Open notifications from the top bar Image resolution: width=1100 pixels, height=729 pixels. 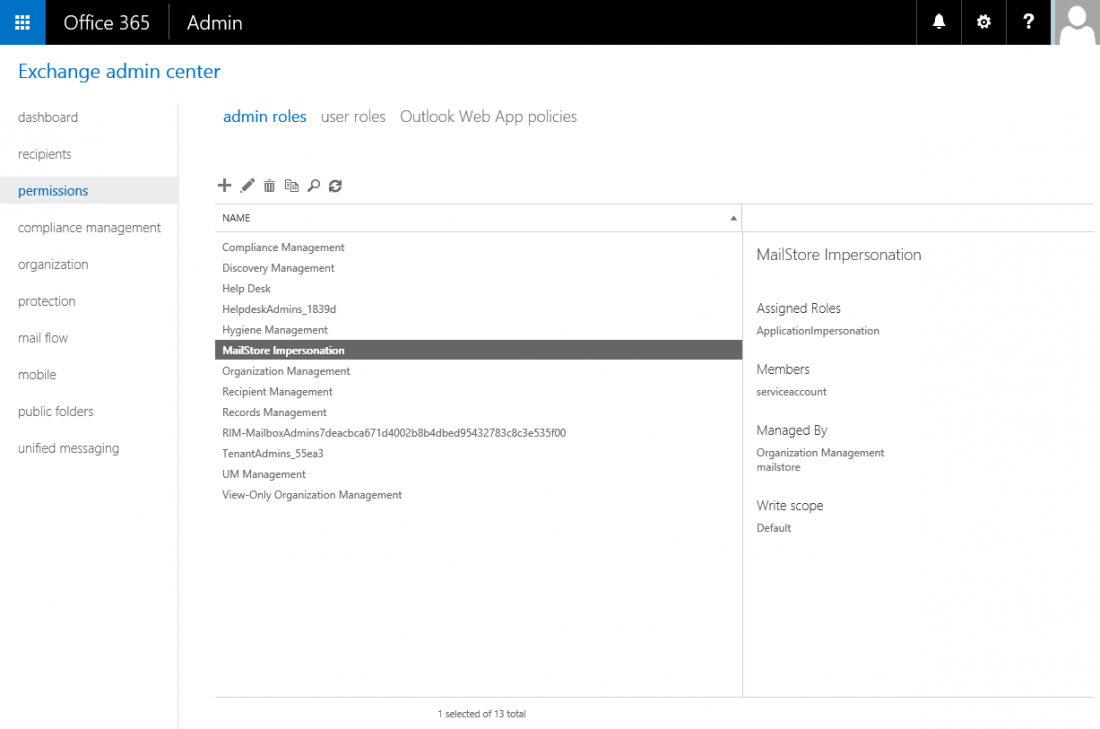point(938,22)
